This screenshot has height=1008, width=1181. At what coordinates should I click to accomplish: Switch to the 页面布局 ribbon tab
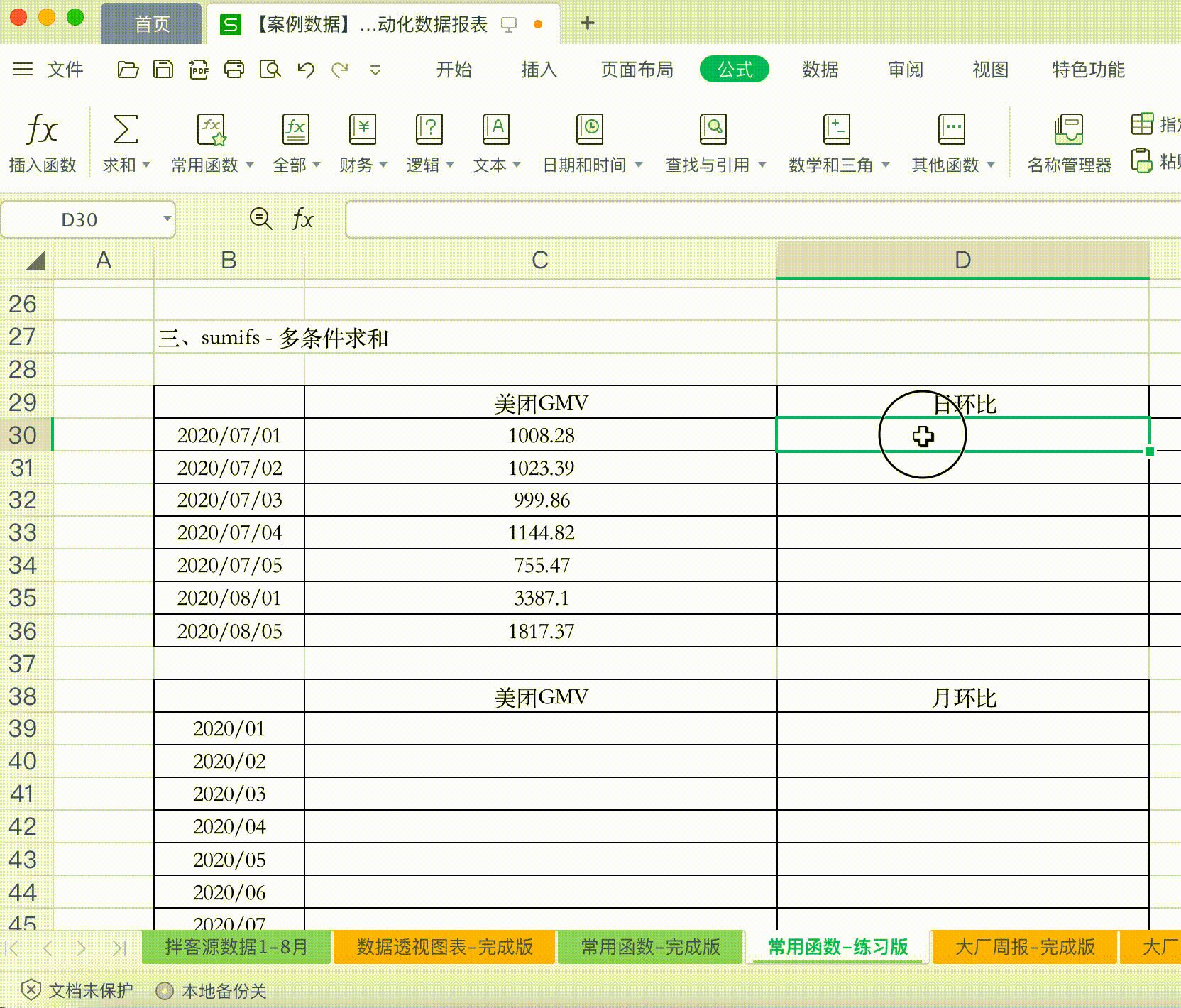[637, 70]
